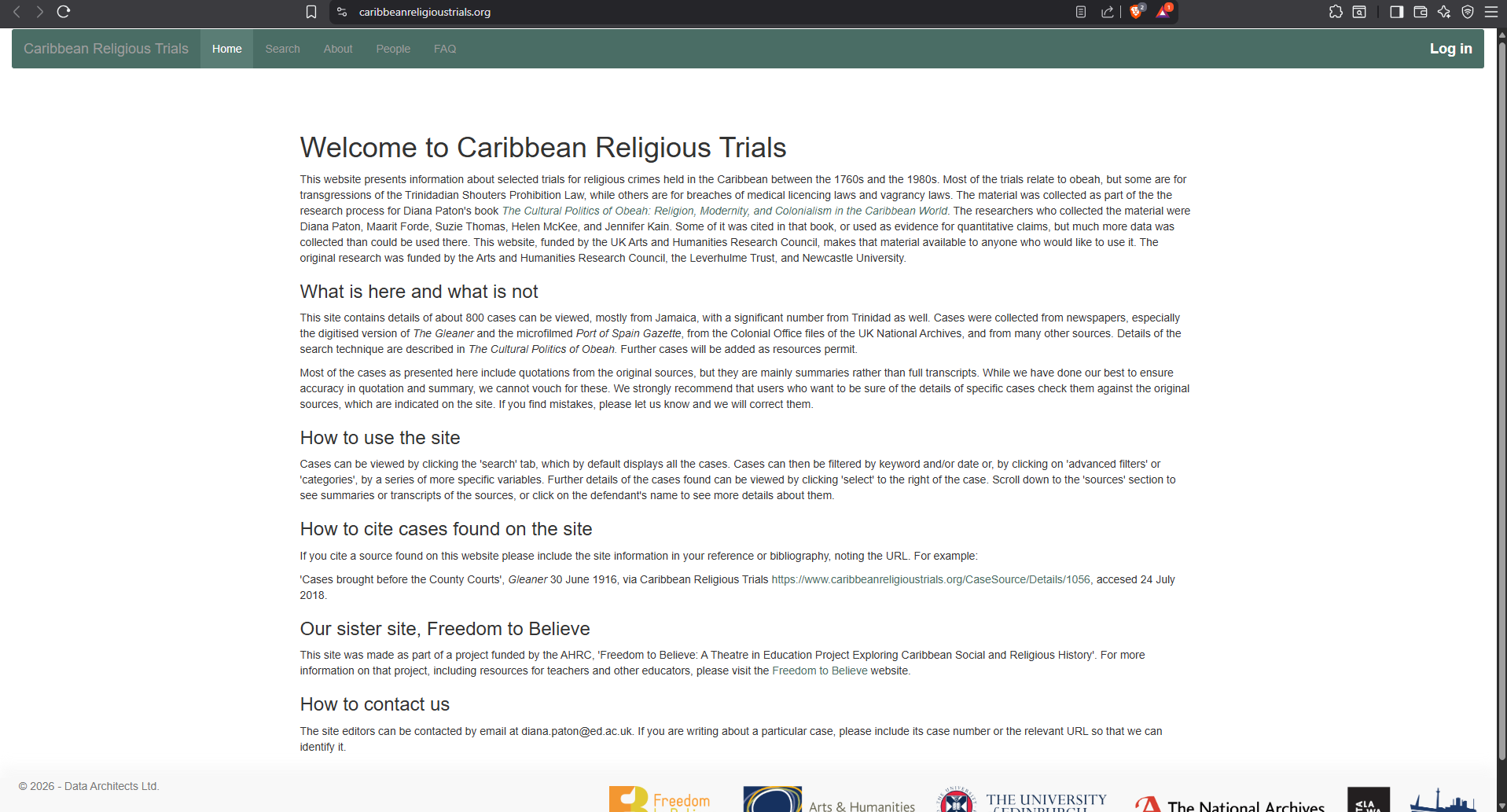Bookmark this page with the flag icon

(x=311, y=12)
